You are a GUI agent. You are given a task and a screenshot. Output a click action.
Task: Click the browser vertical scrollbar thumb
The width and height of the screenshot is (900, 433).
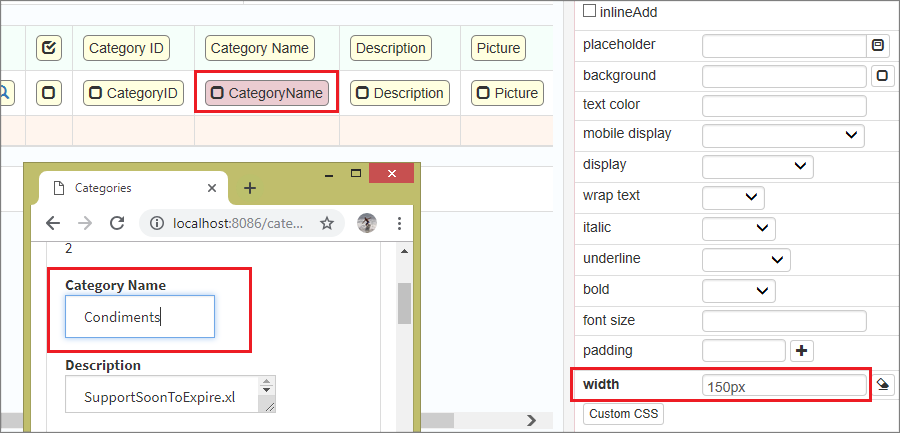click(x=405, y=303)
